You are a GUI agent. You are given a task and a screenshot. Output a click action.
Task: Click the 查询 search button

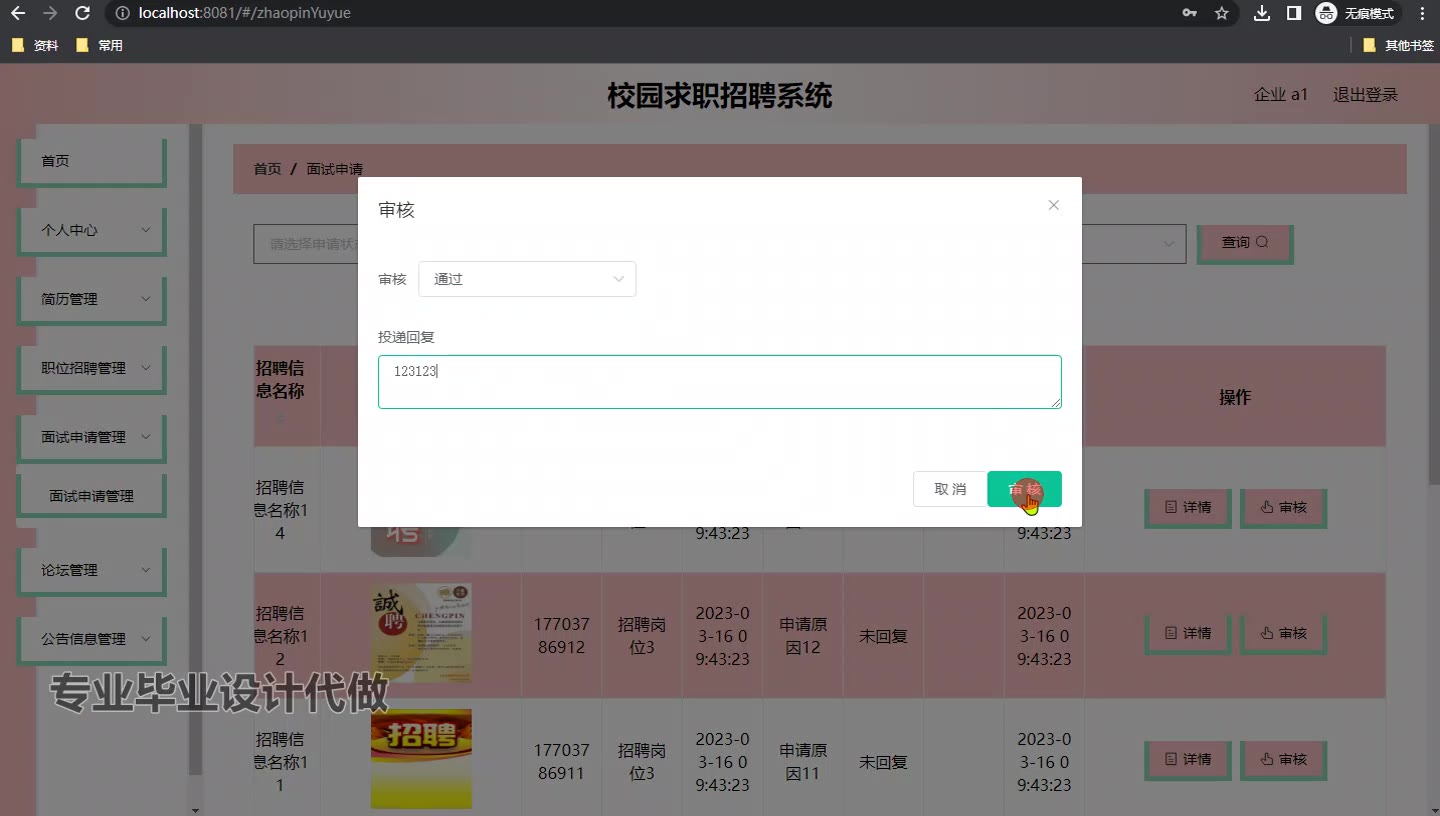click(x=1245, y=243)
